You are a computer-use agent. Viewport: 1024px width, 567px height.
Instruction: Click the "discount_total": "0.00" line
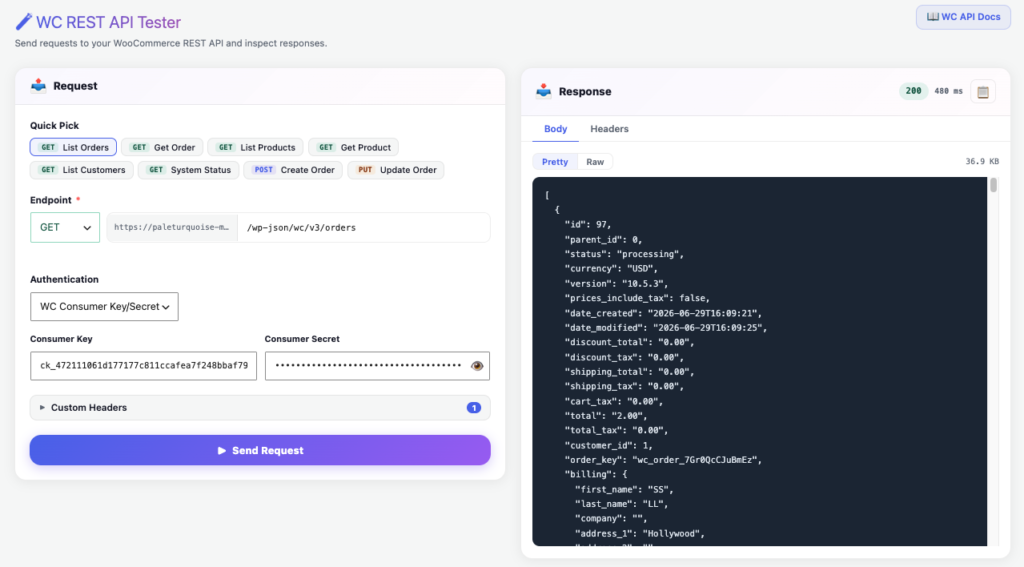coord(630,342)
